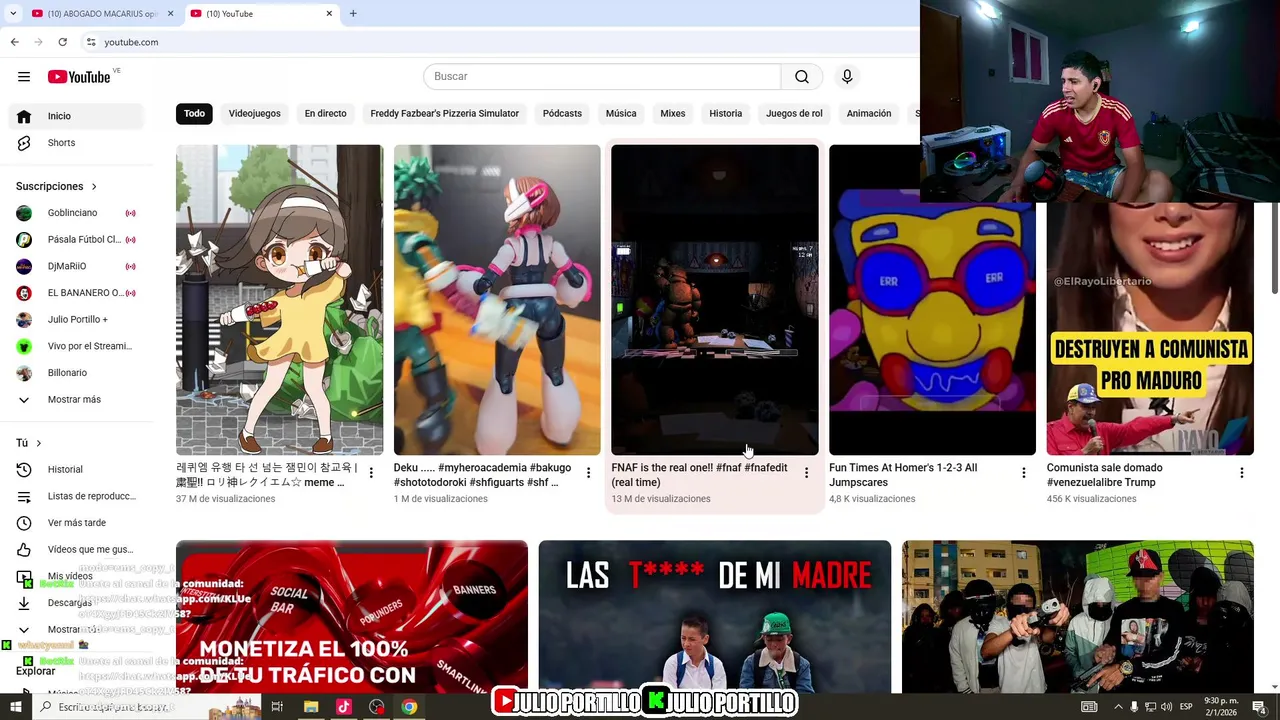Switch to the YouTube browser tab
This screenshot has width=1280, height=720.
pyautogui.click(x=260, y=13)
